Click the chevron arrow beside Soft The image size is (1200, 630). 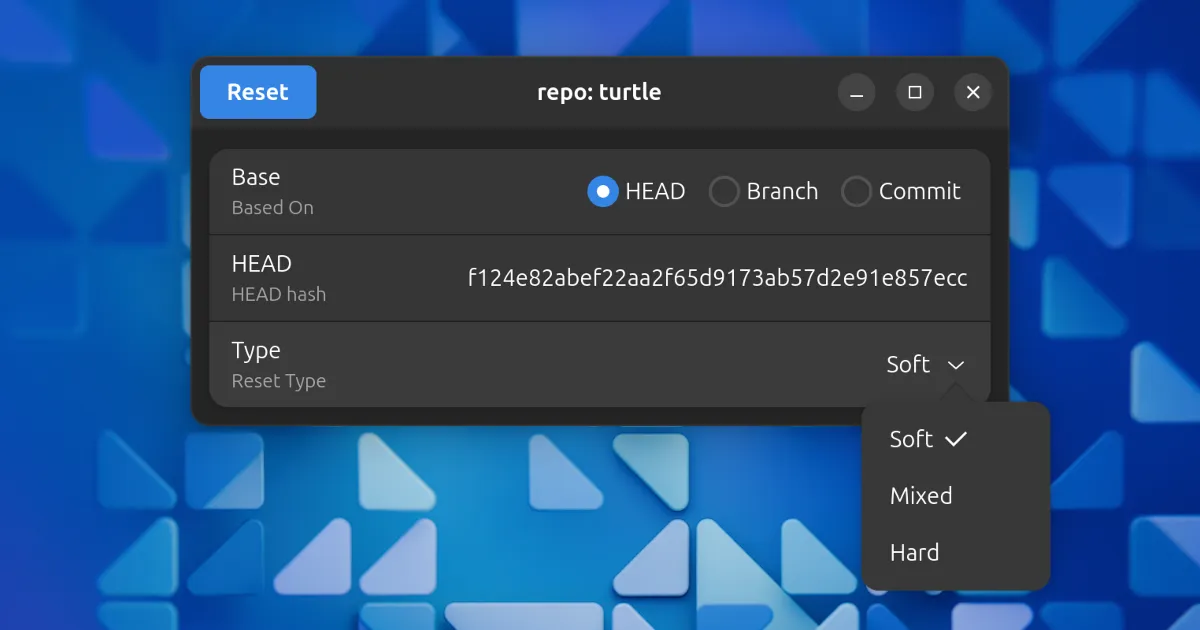[956, 365]
